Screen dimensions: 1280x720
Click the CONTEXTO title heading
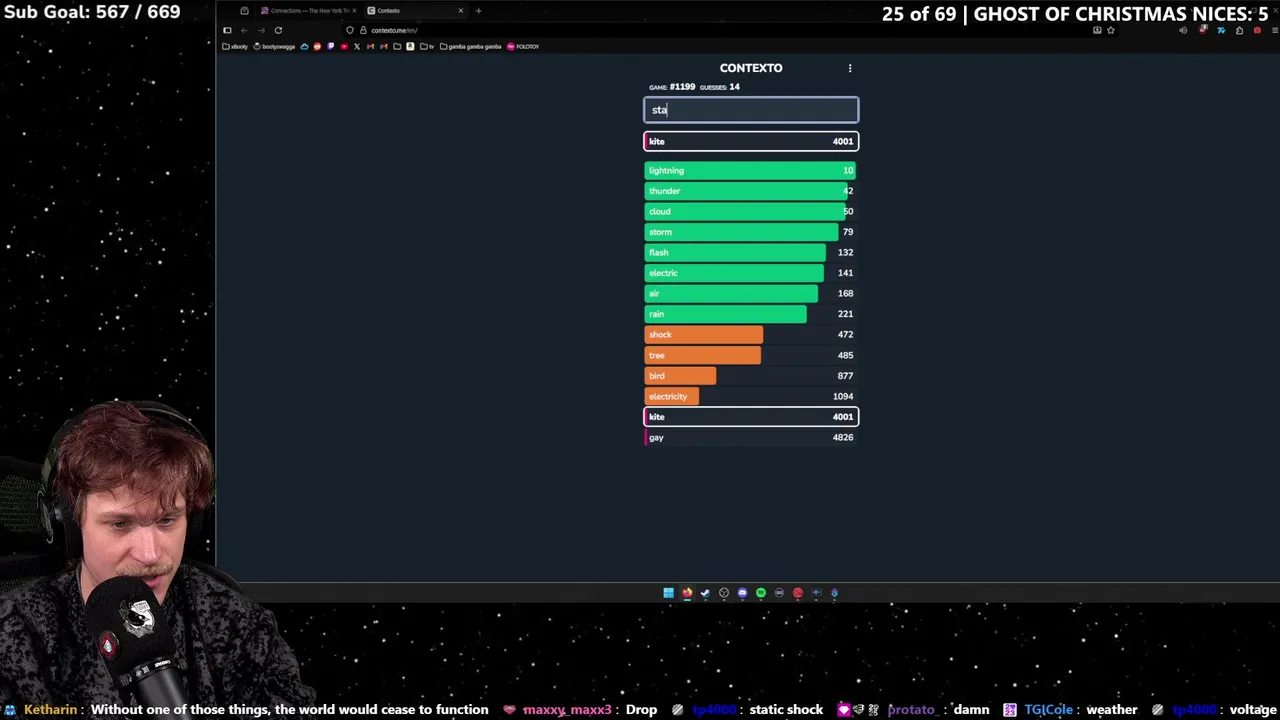click(x=751, y=68)
